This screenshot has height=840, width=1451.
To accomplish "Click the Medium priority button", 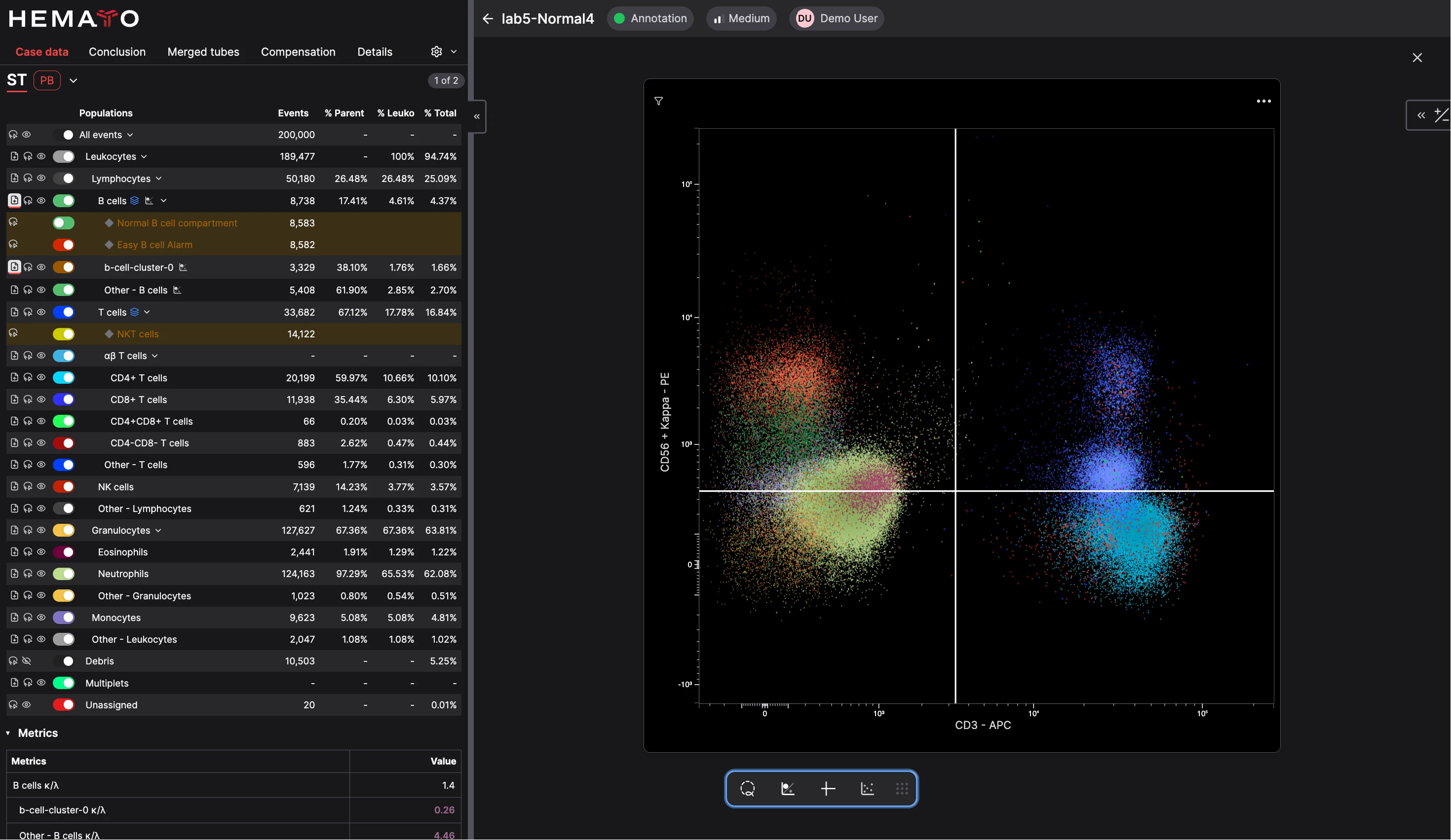I will point(742,18).
